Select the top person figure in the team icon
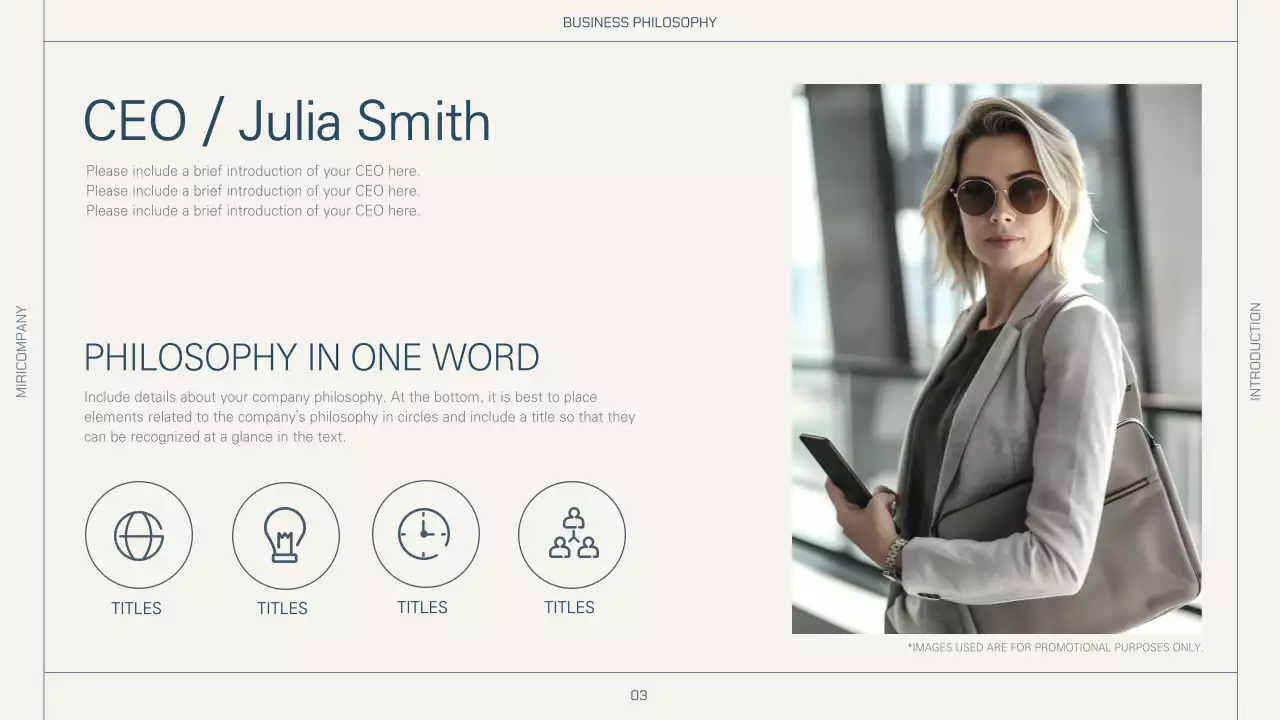 click(x=573, y=518)
